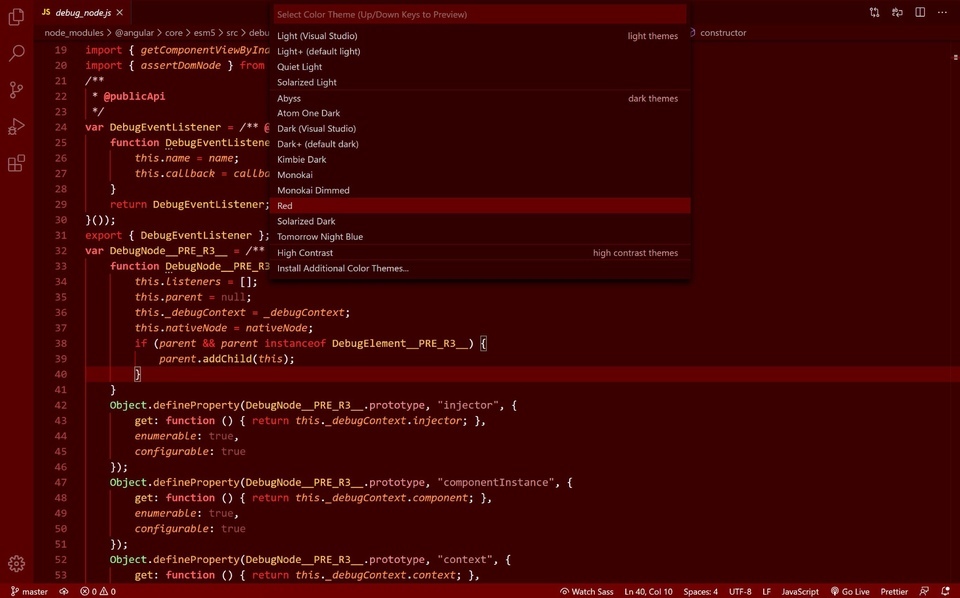Screen dimensions: 960x598
Task: Toggle Watch Sass in status bar
Action: pyautogui.click(x=587, y=591)
